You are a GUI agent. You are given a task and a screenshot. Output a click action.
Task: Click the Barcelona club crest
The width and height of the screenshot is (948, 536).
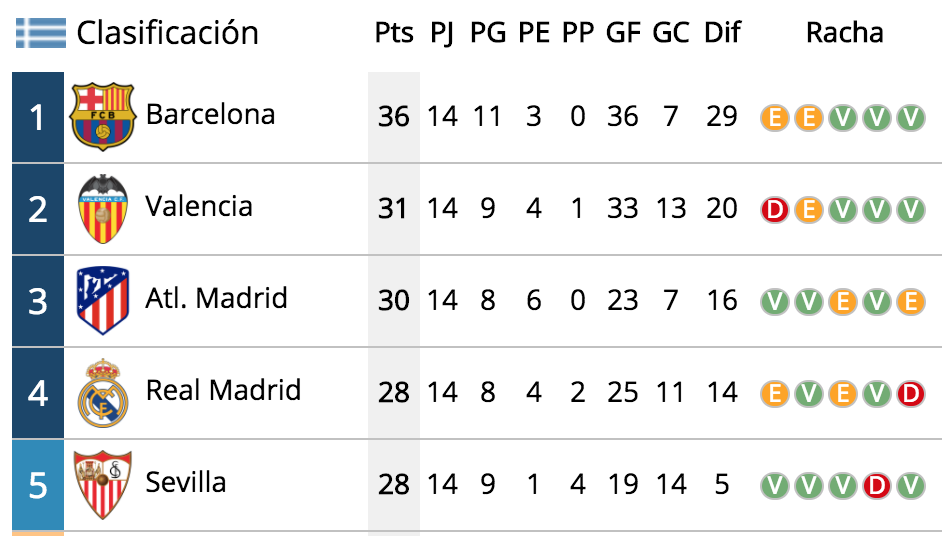102,117
